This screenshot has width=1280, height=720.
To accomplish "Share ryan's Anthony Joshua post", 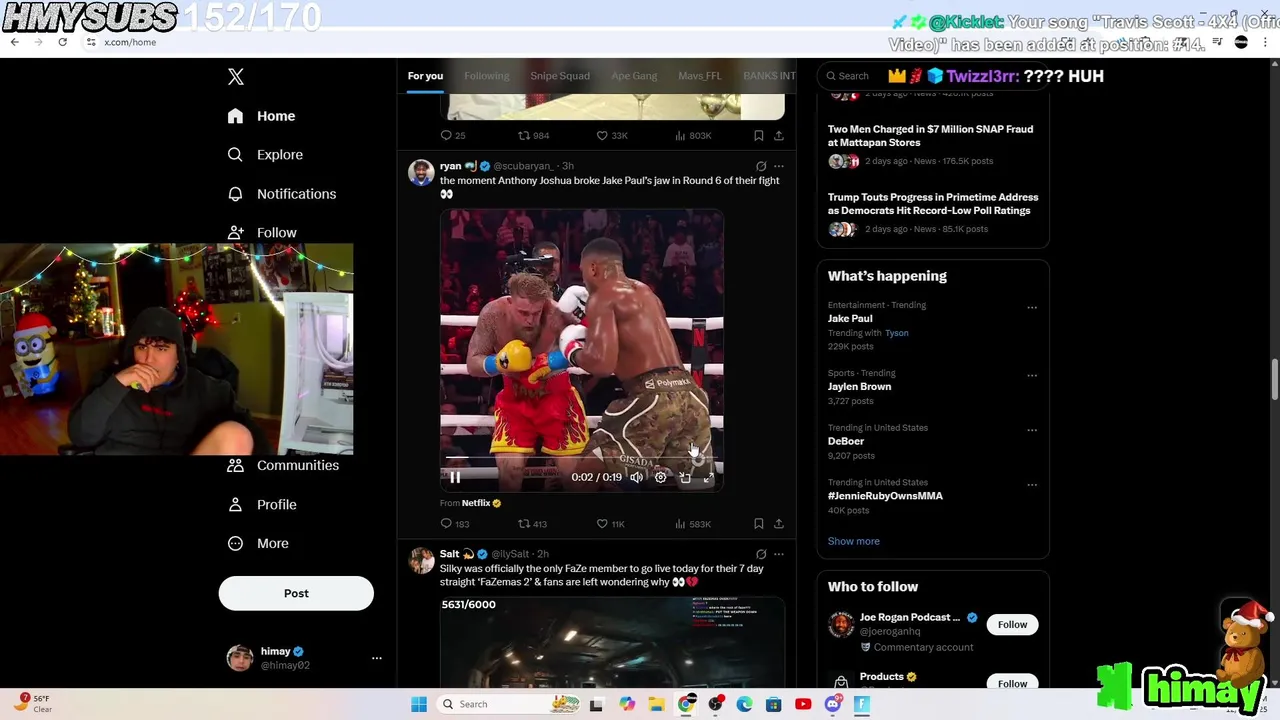I will pyautogui.click(x=779, y=524).
